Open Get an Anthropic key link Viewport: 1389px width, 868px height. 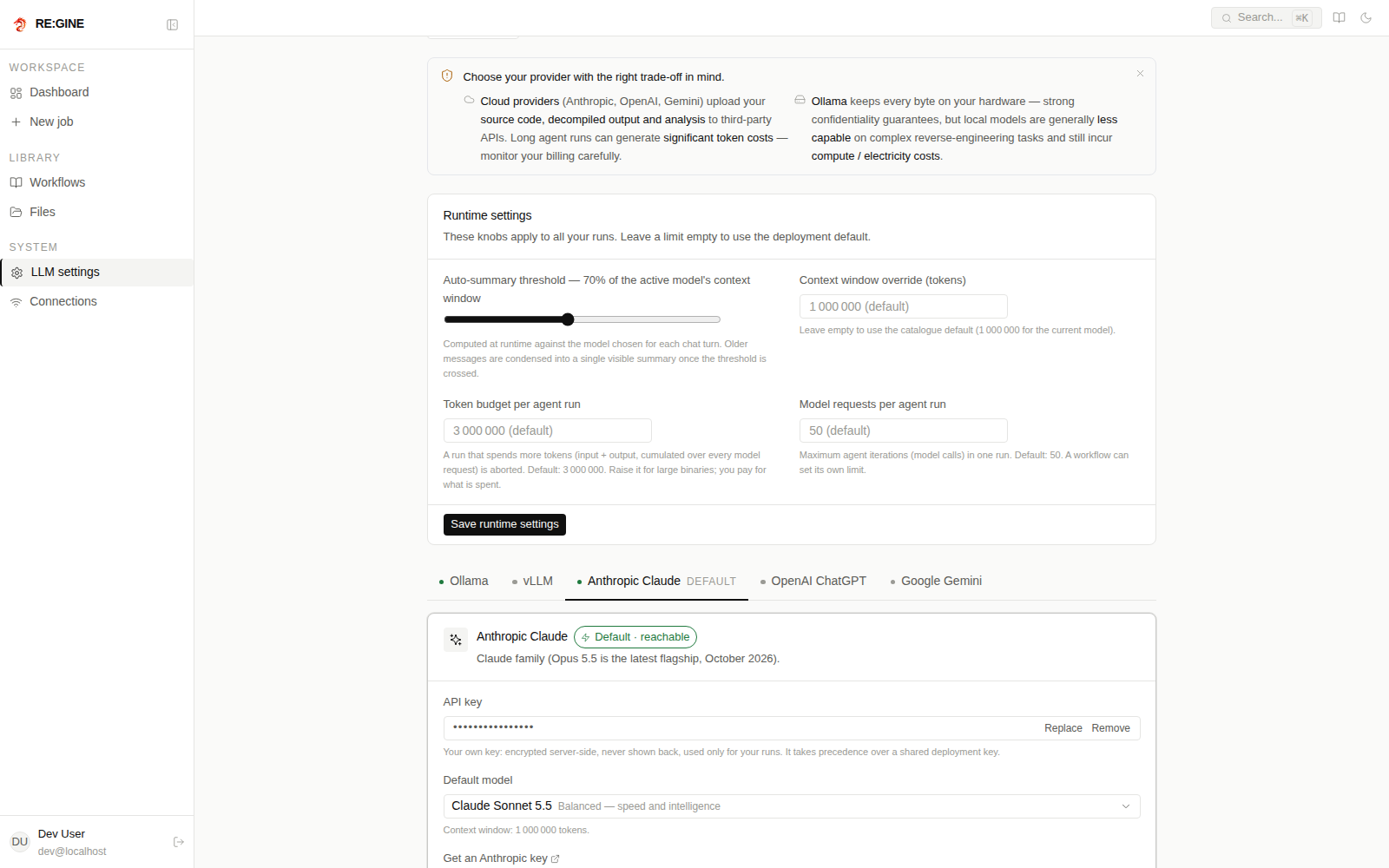click(501, 858)
